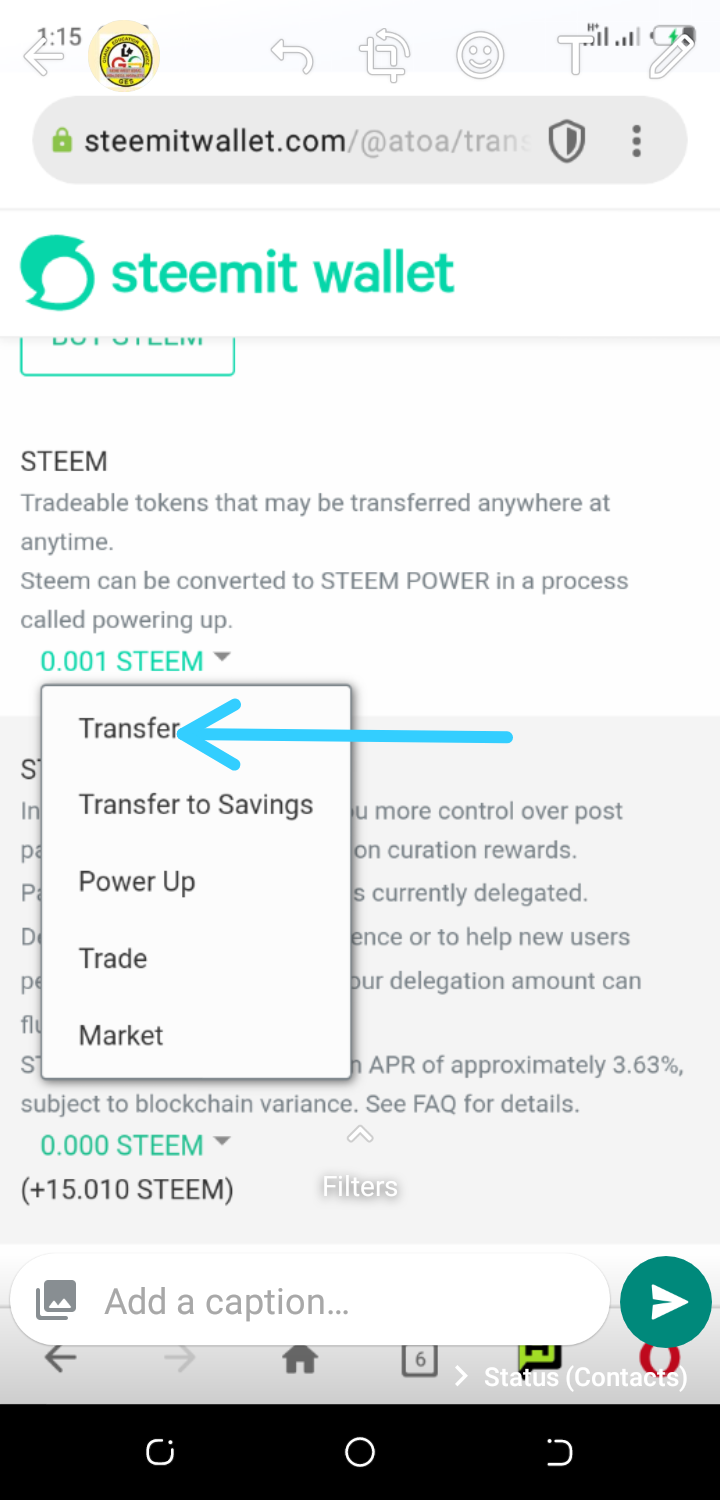Choose Power Up menu entry
The width and height of the screenshot is (720, 1500).
(137, 882)
